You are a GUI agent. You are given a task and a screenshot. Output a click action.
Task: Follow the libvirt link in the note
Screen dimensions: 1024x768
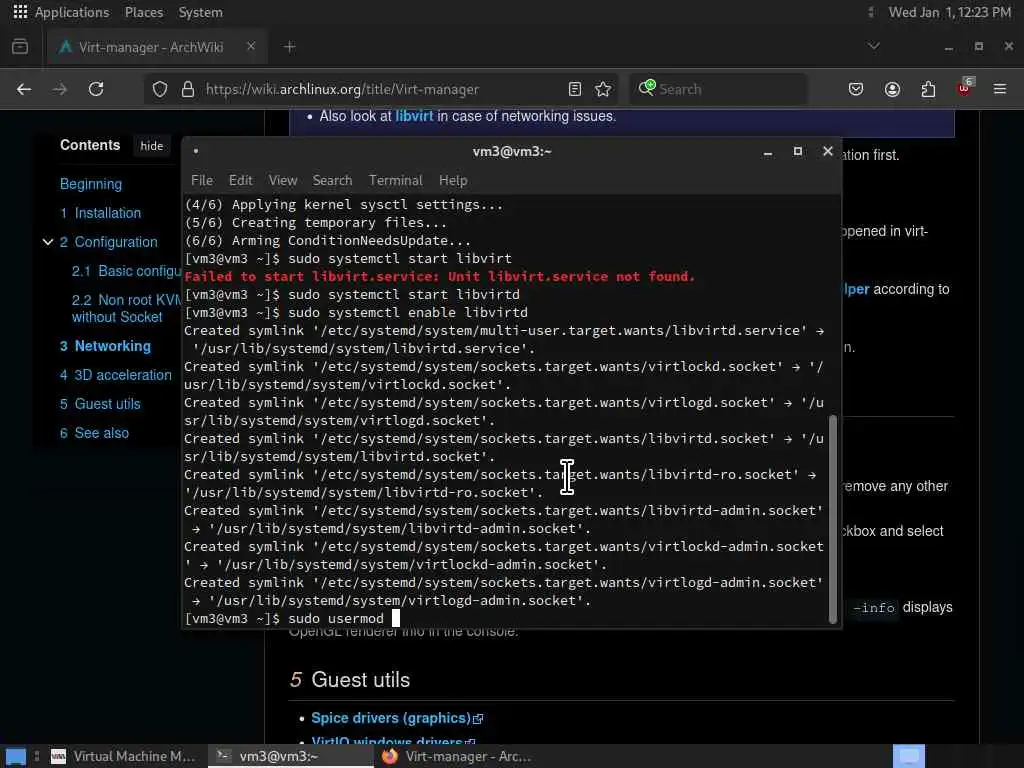coord(414,116)
